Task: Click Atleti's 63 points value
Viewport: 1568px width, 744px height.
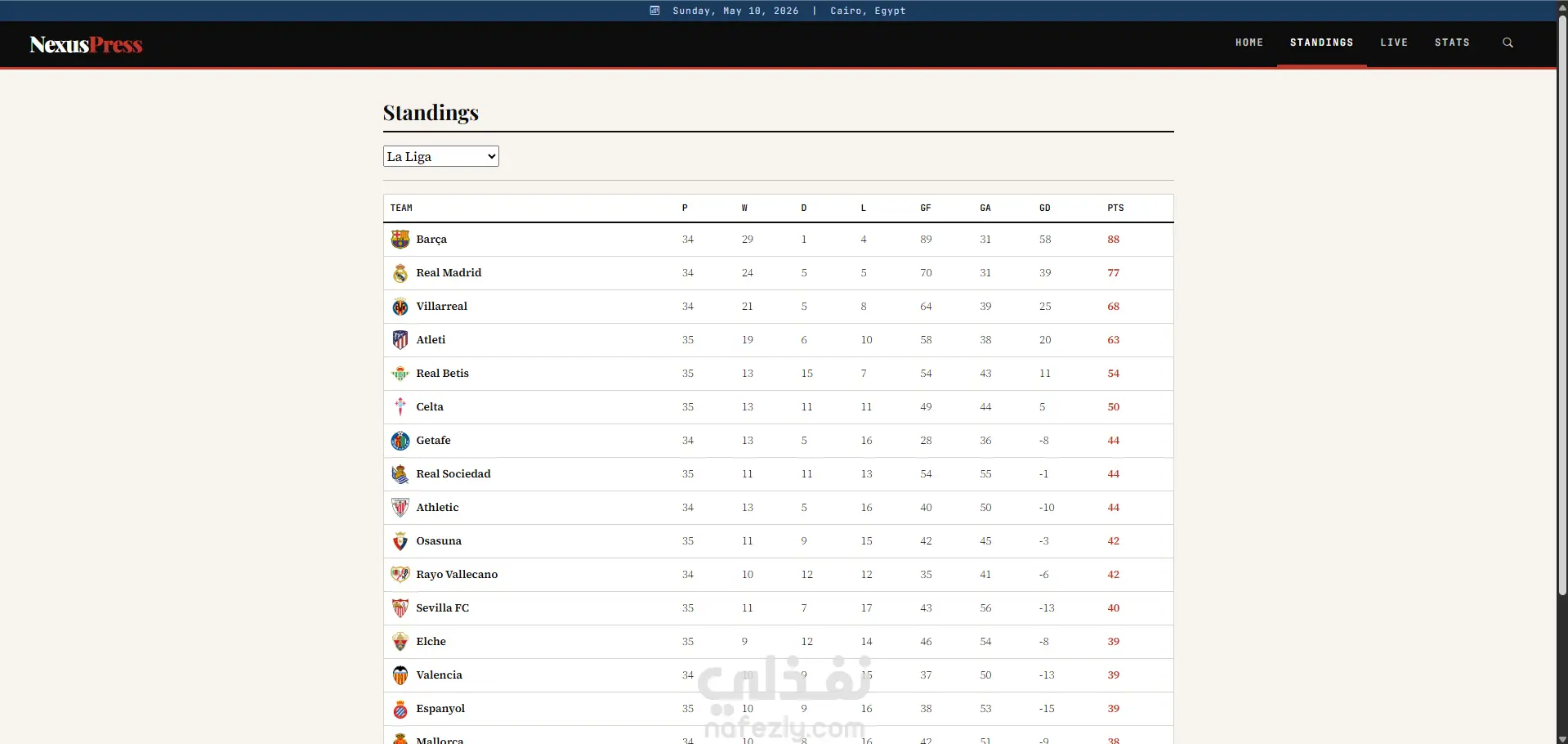Action: [x=1114, y=340]
